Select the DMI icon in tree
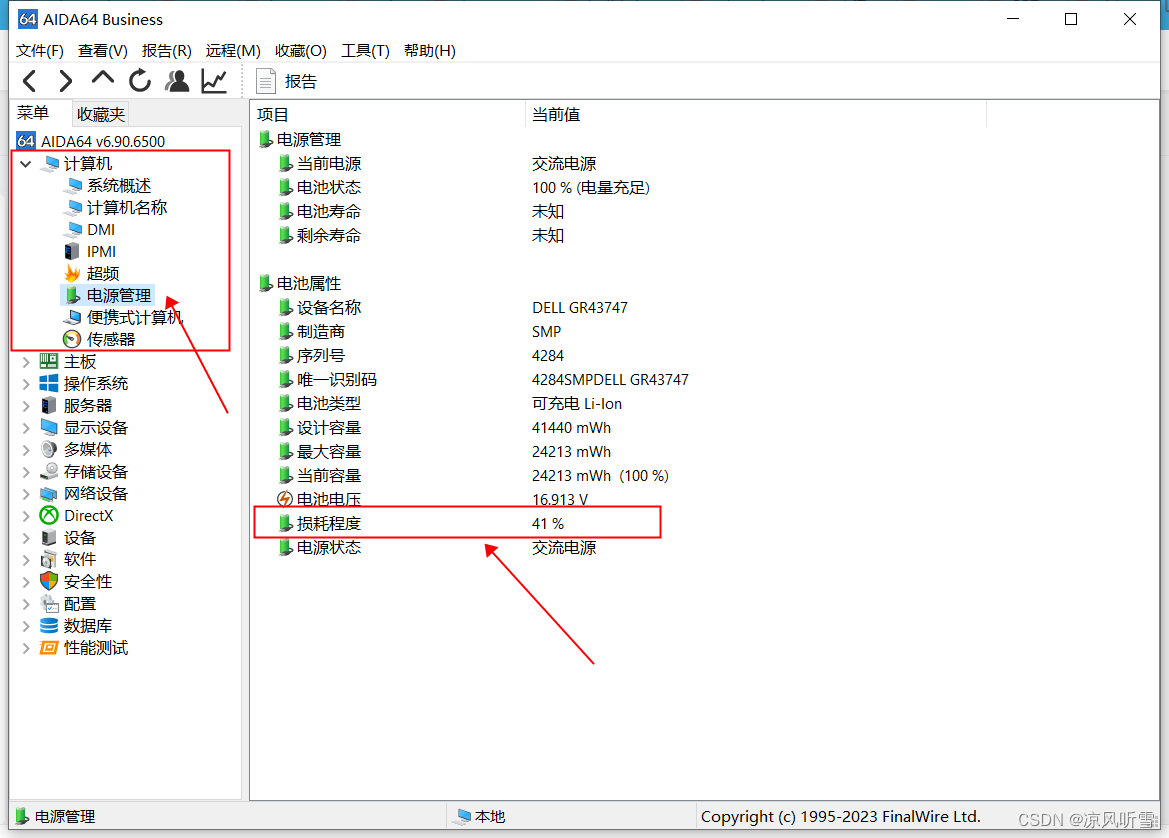 pos(73,229)
